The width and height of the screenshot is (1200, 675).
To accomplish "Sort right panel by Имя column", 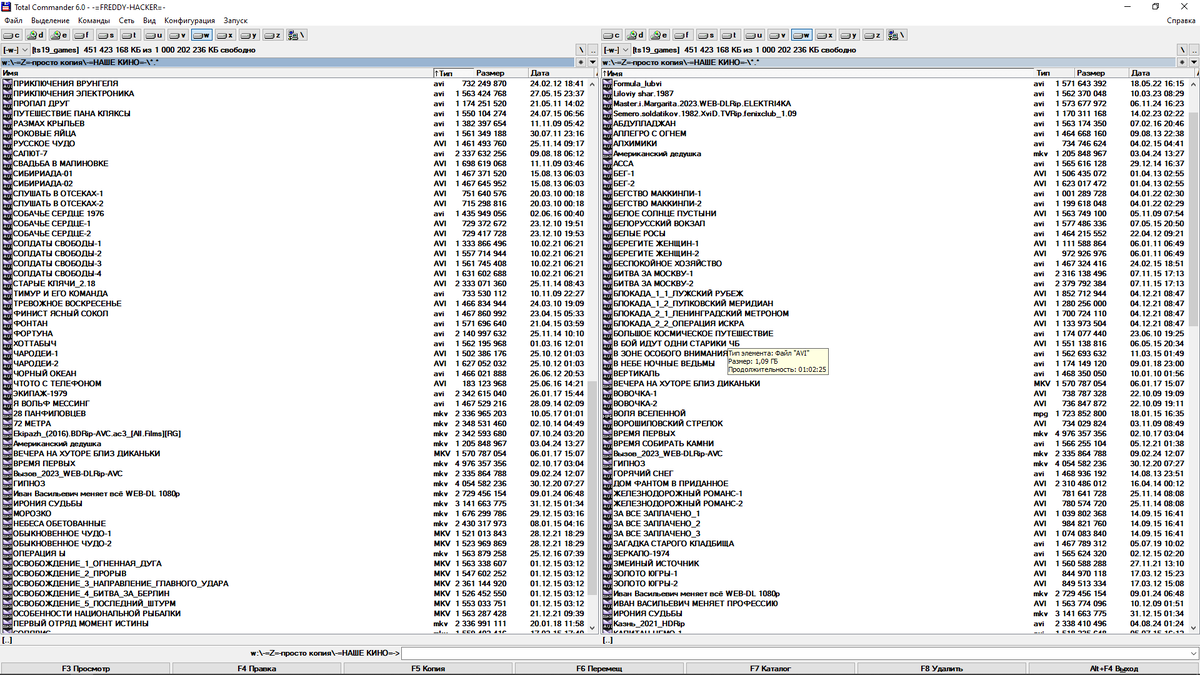I will (x=817, y=73).
